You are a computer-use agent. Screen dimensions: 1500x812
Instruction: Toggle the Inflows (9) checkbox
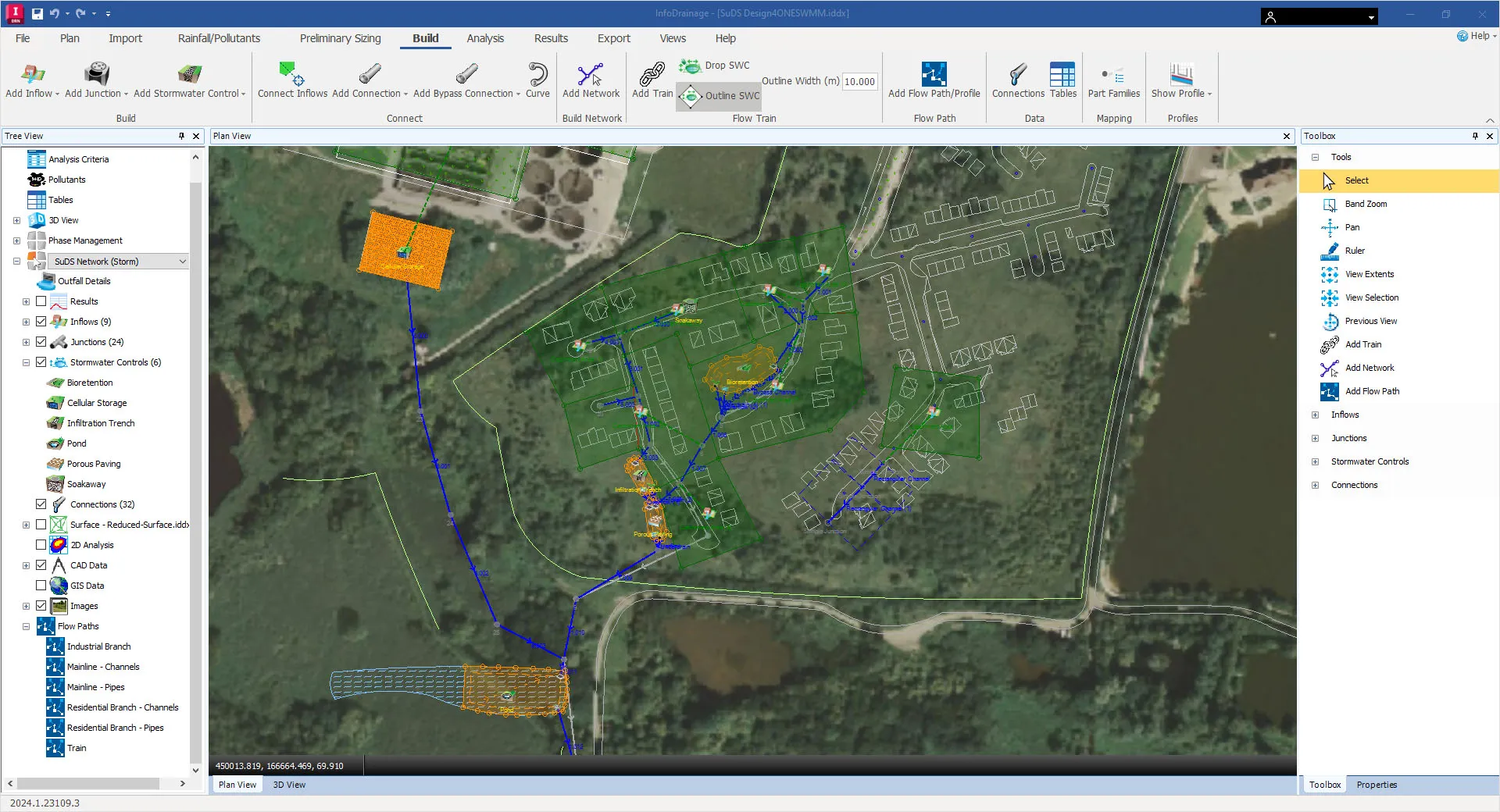[41, 321]
